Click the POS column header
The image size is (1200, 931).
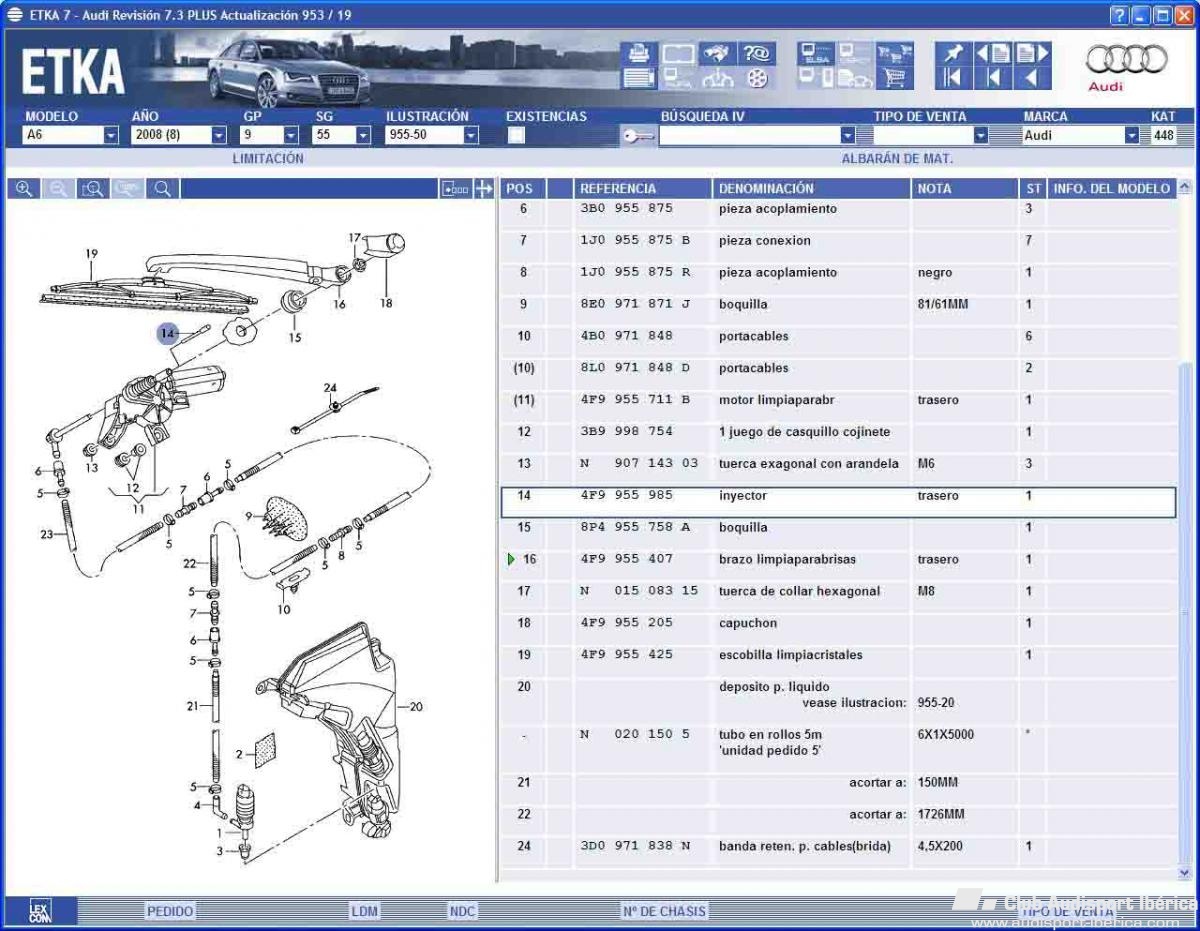523,188
